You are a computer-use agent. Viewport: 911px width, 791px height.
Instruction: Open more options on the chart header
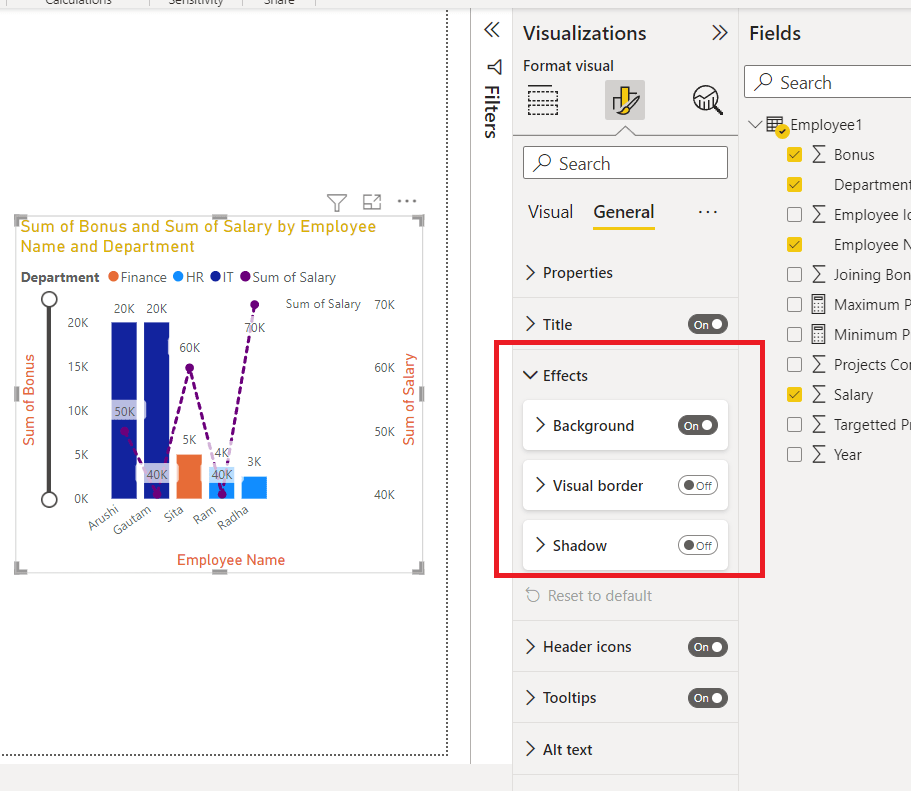pyautogui.click(x=406, y=201)
